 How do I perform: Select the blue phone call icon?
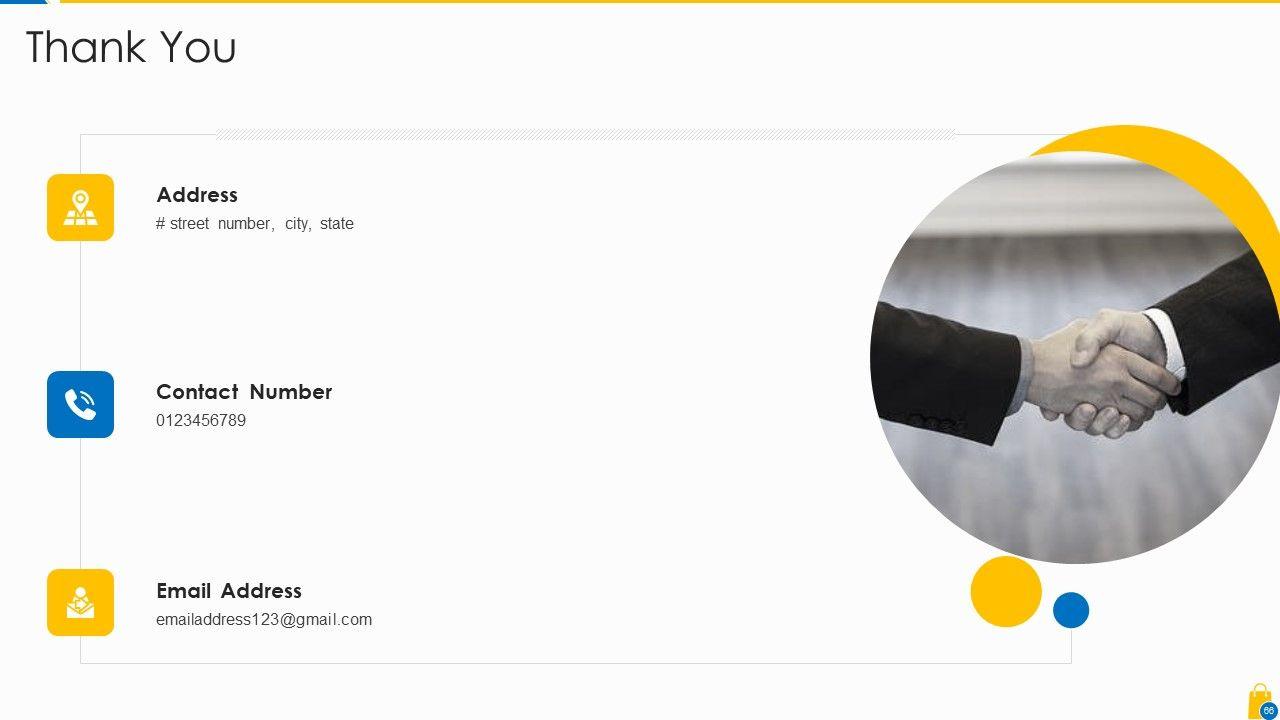(x=80, y=405)
